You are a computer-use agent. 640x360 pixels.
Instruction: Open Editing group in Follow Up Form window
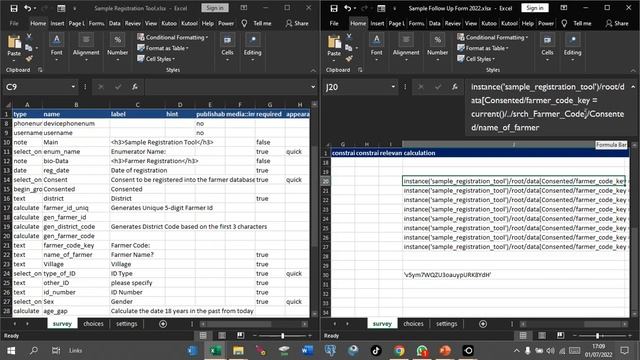(573, 47)
